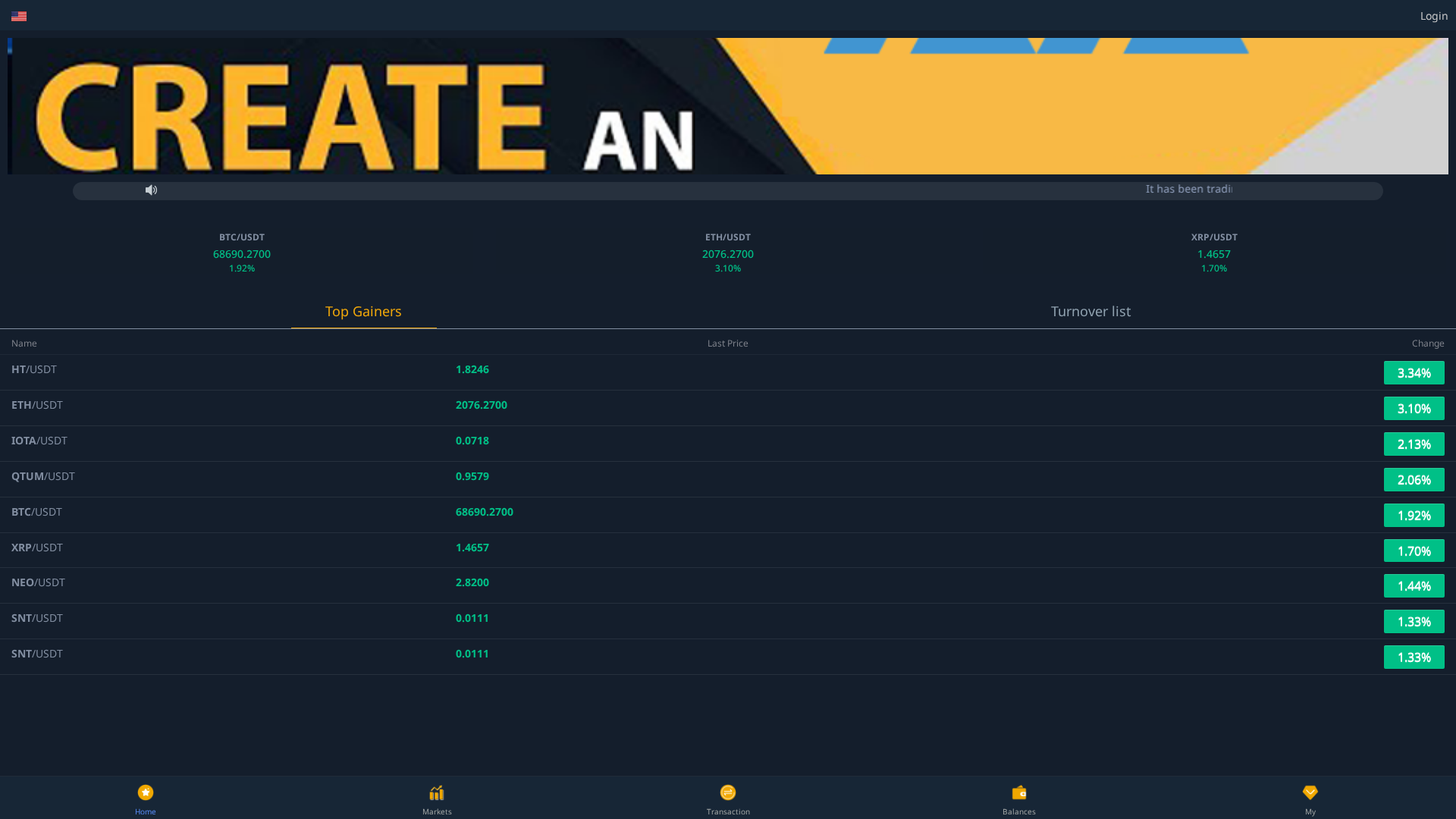Click the speaker icon next to the announcement
1456x819 pixels.
[x=151, y=190]
